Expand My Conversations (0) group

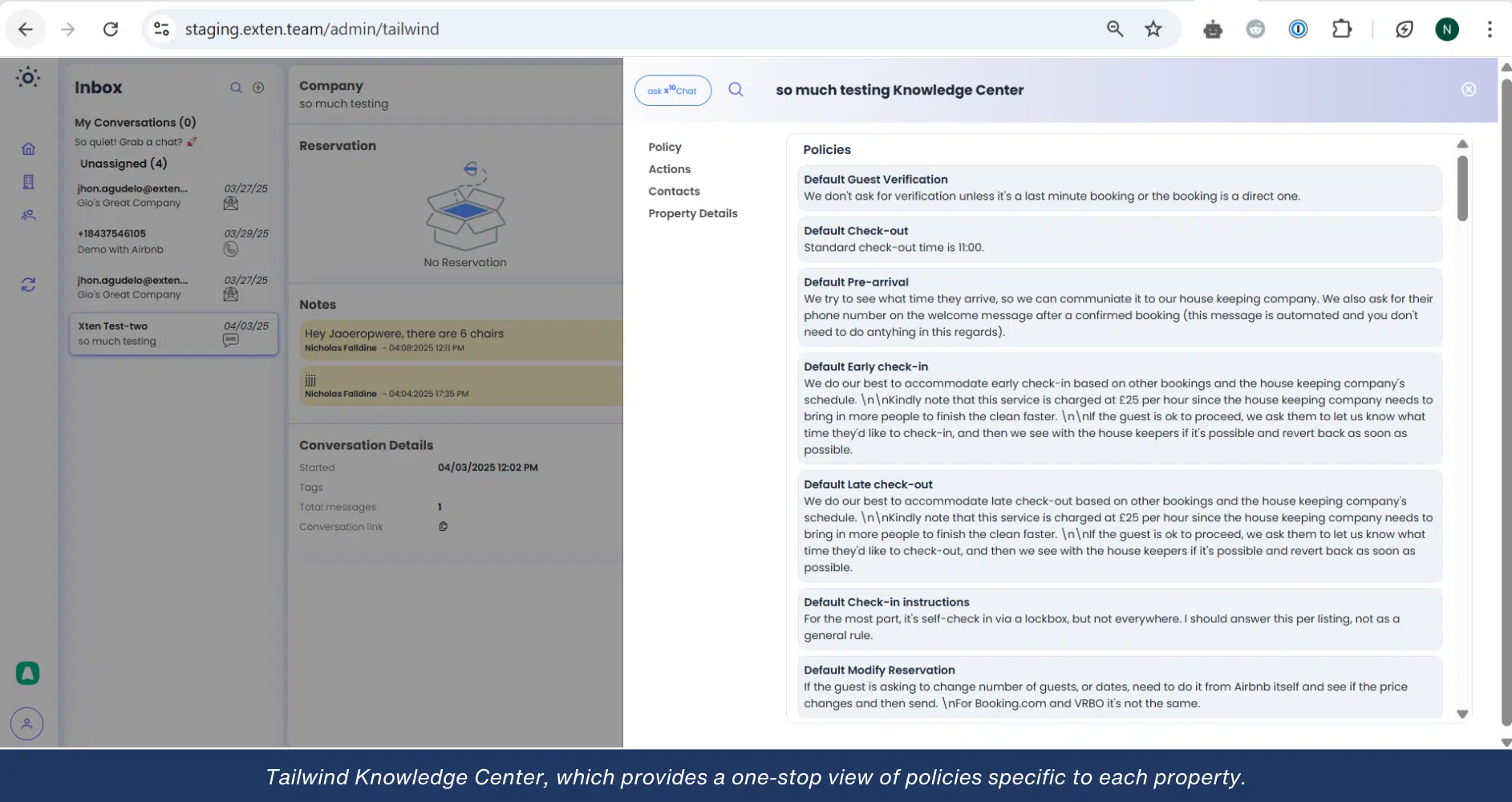pos(135,123)
